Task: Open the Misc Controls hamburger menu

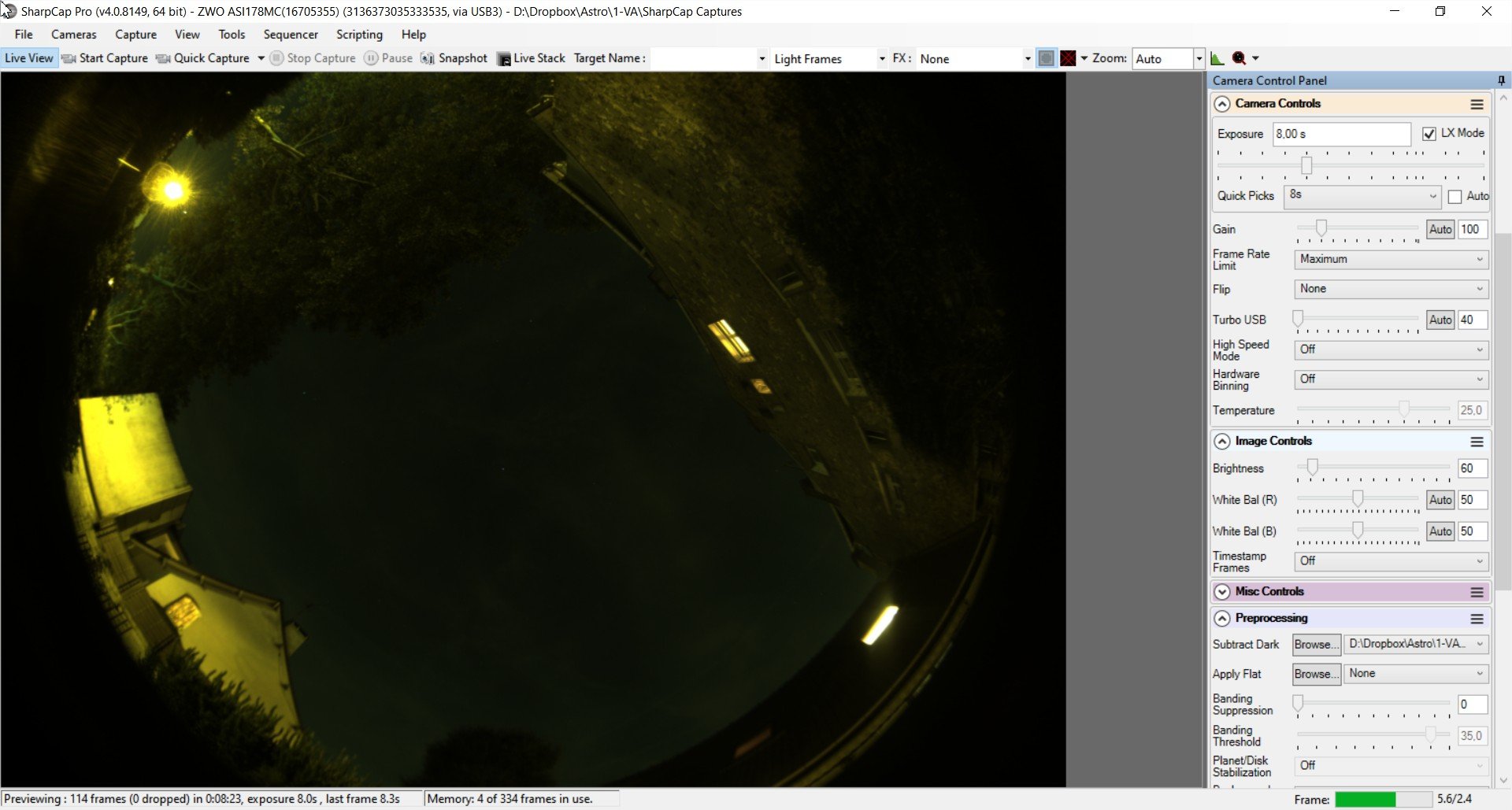Action: [1477, 592]
